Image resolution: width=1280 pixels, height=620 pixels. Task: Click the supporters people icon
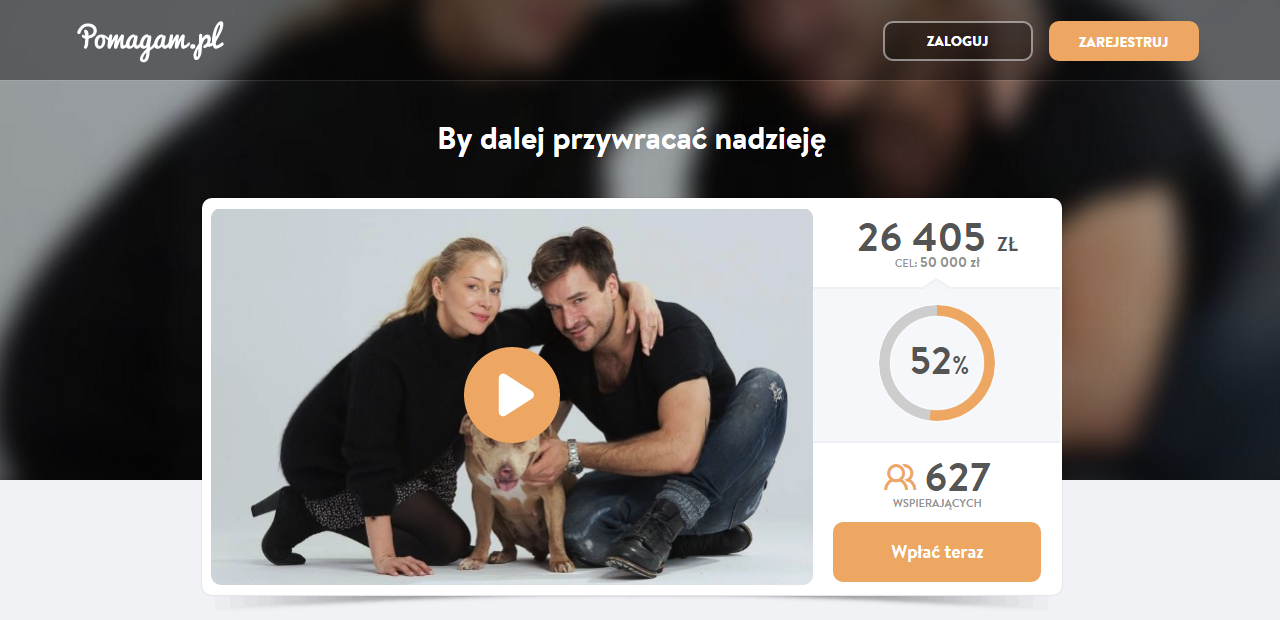coord(900,476)
